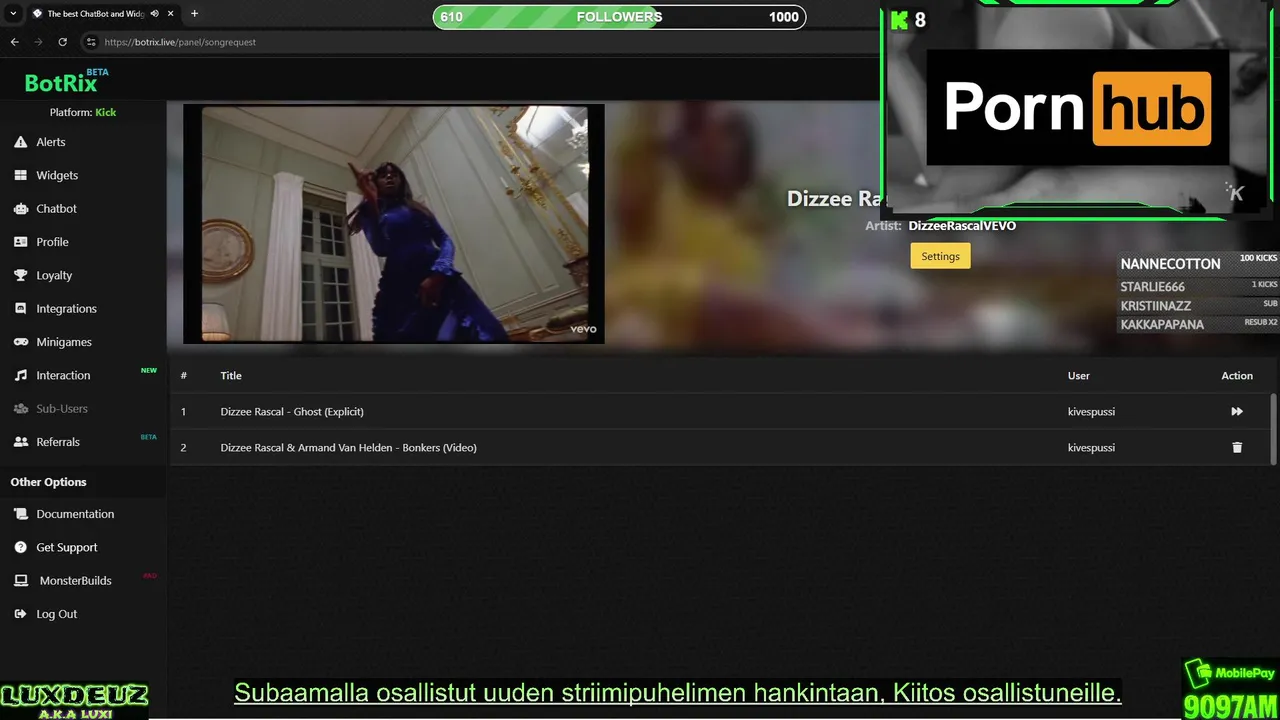The width and height of the screenshot is (1280, 720).
Task: Click the Interaction music note icon
Action: click(20, 375)
